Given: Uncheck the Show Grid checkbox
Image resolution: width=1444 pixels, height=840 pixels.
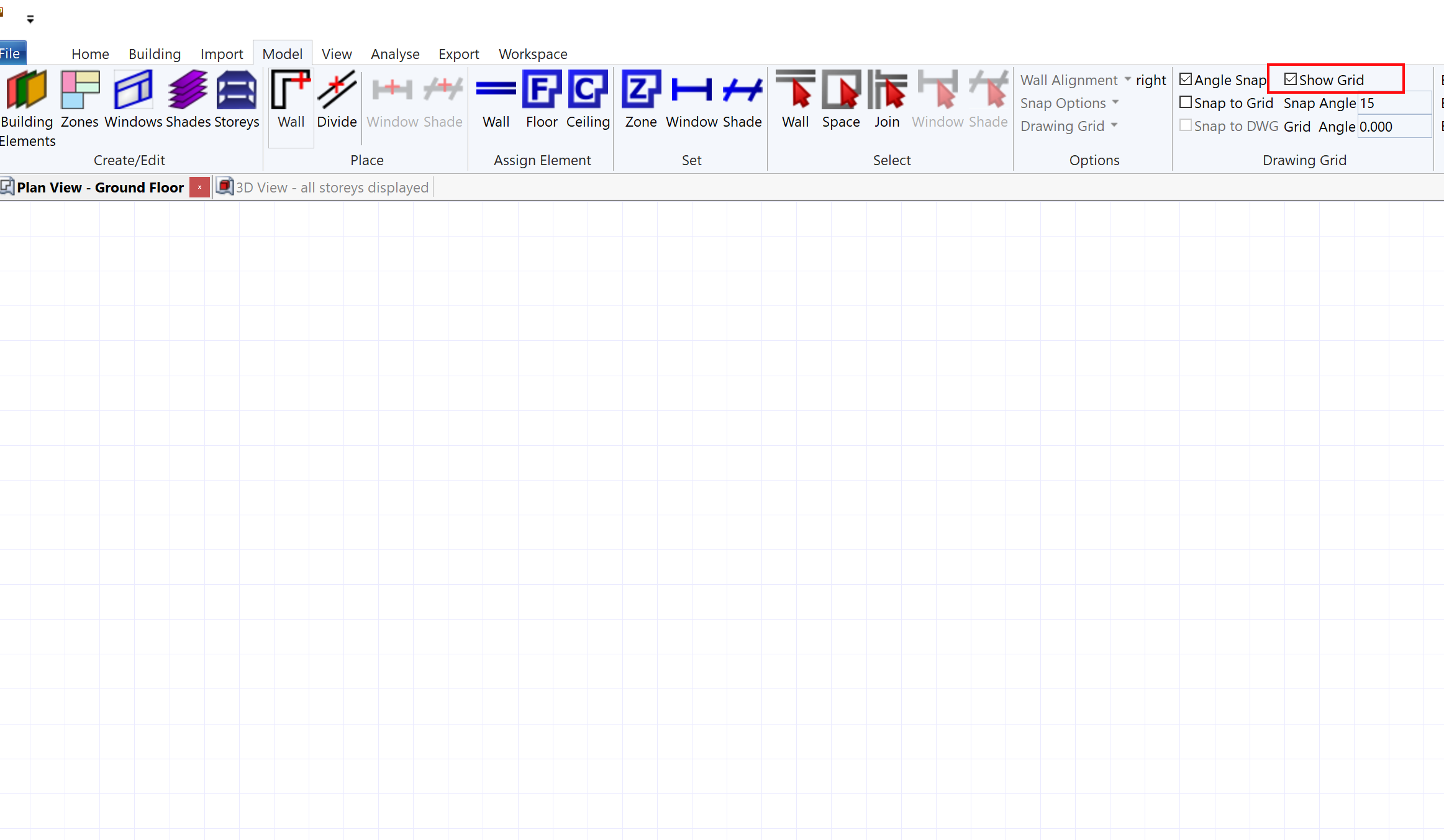Looking at the screenshot, I should (x=1291, y=79).
